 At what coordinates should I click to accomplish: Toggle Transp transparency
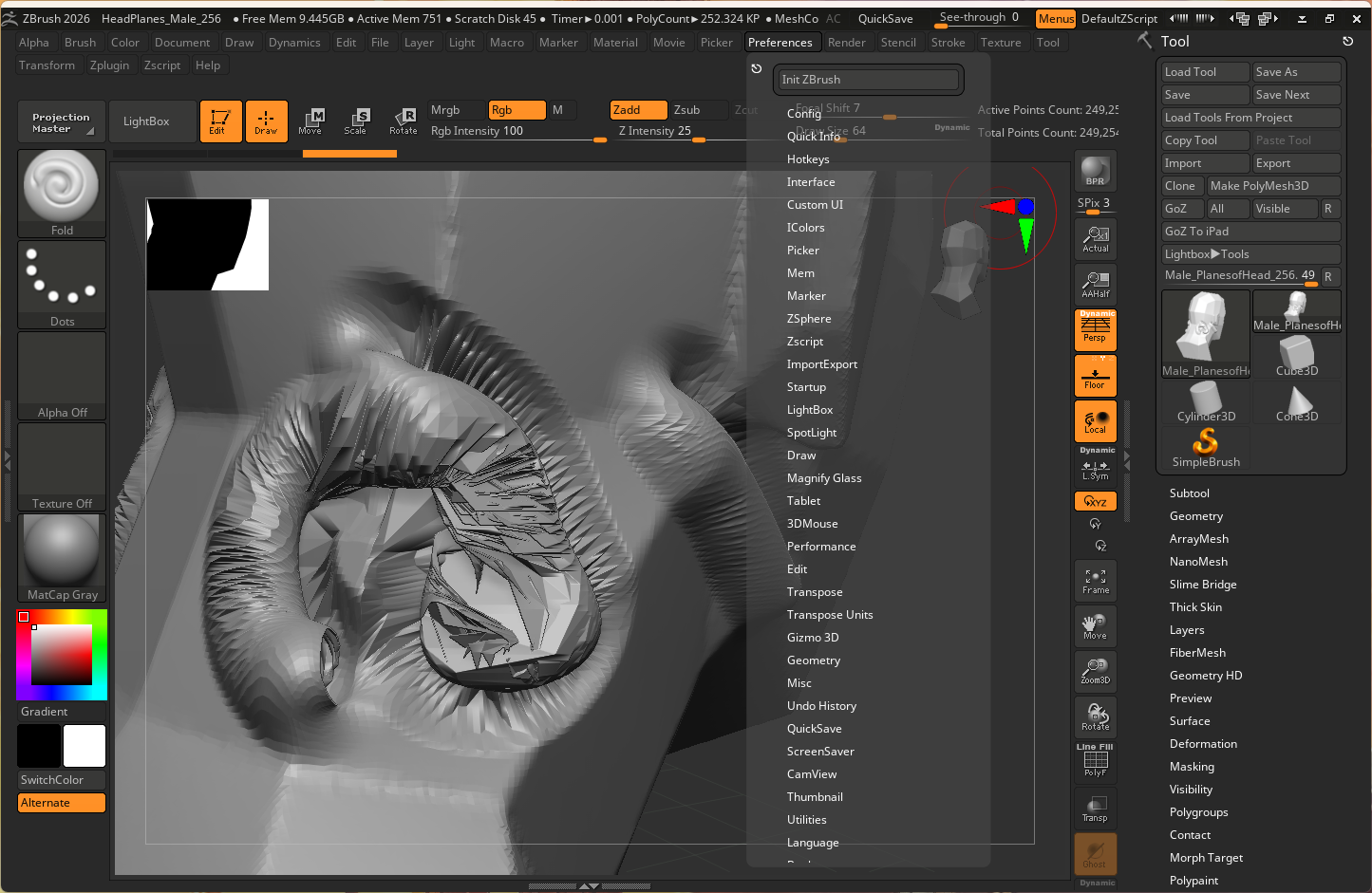point(1096,808)
